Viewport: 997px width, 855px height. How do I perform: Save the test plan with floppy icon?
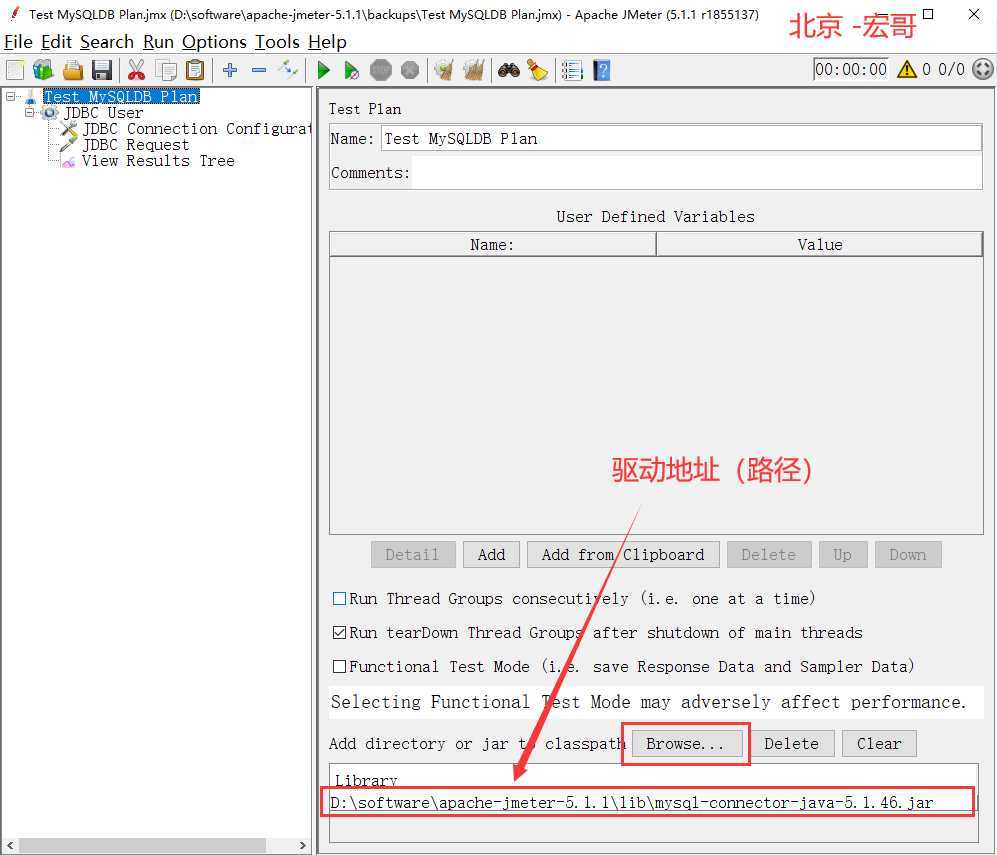coord(102,70)
